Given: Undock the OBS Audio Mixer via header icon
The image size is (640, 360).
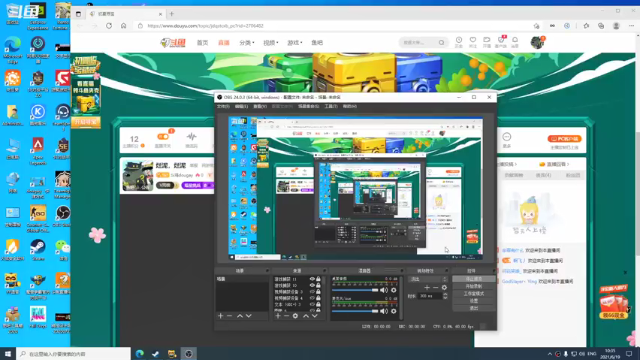Looking at the screenshot, I should click(402, 271).
